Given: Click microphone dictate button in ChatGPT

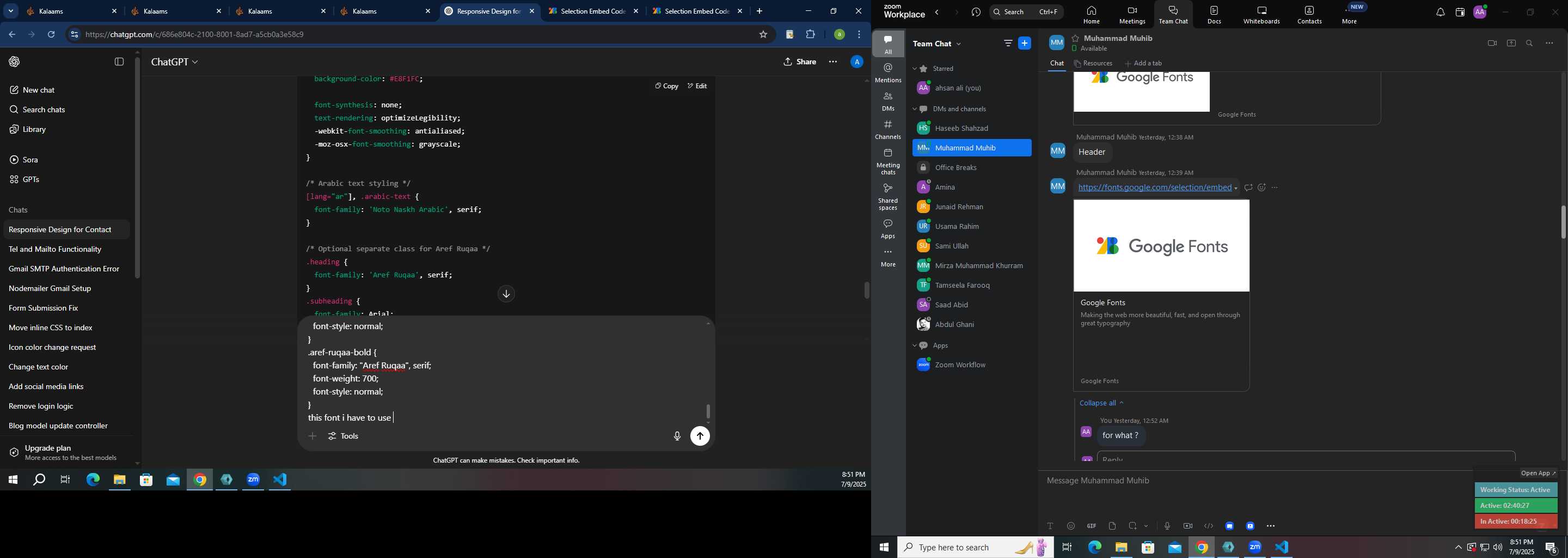Looking at the screenshot, I should 677,436.
